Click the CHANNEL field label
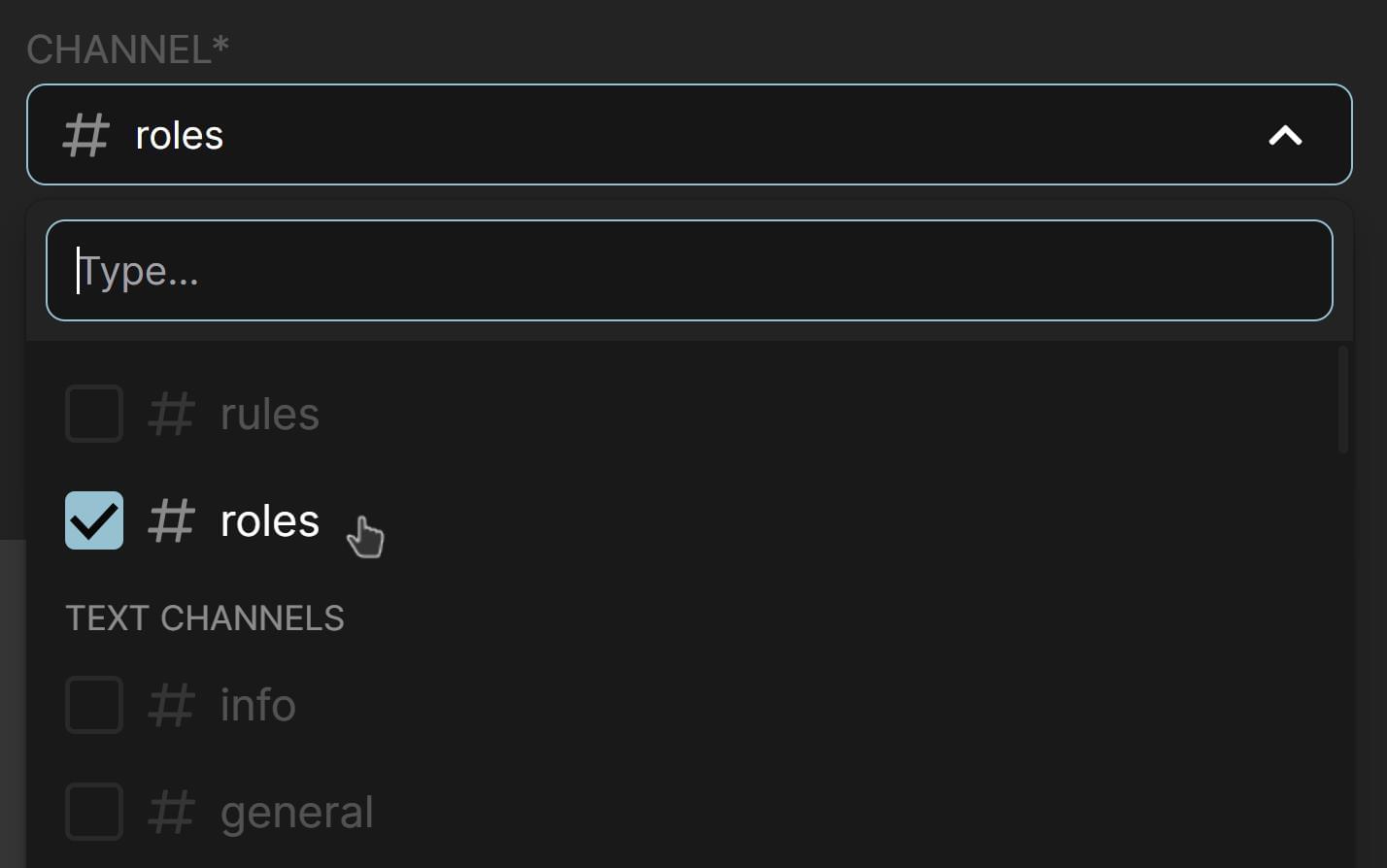Viewport: 1387px width, 868px height. tap(126, 49)
